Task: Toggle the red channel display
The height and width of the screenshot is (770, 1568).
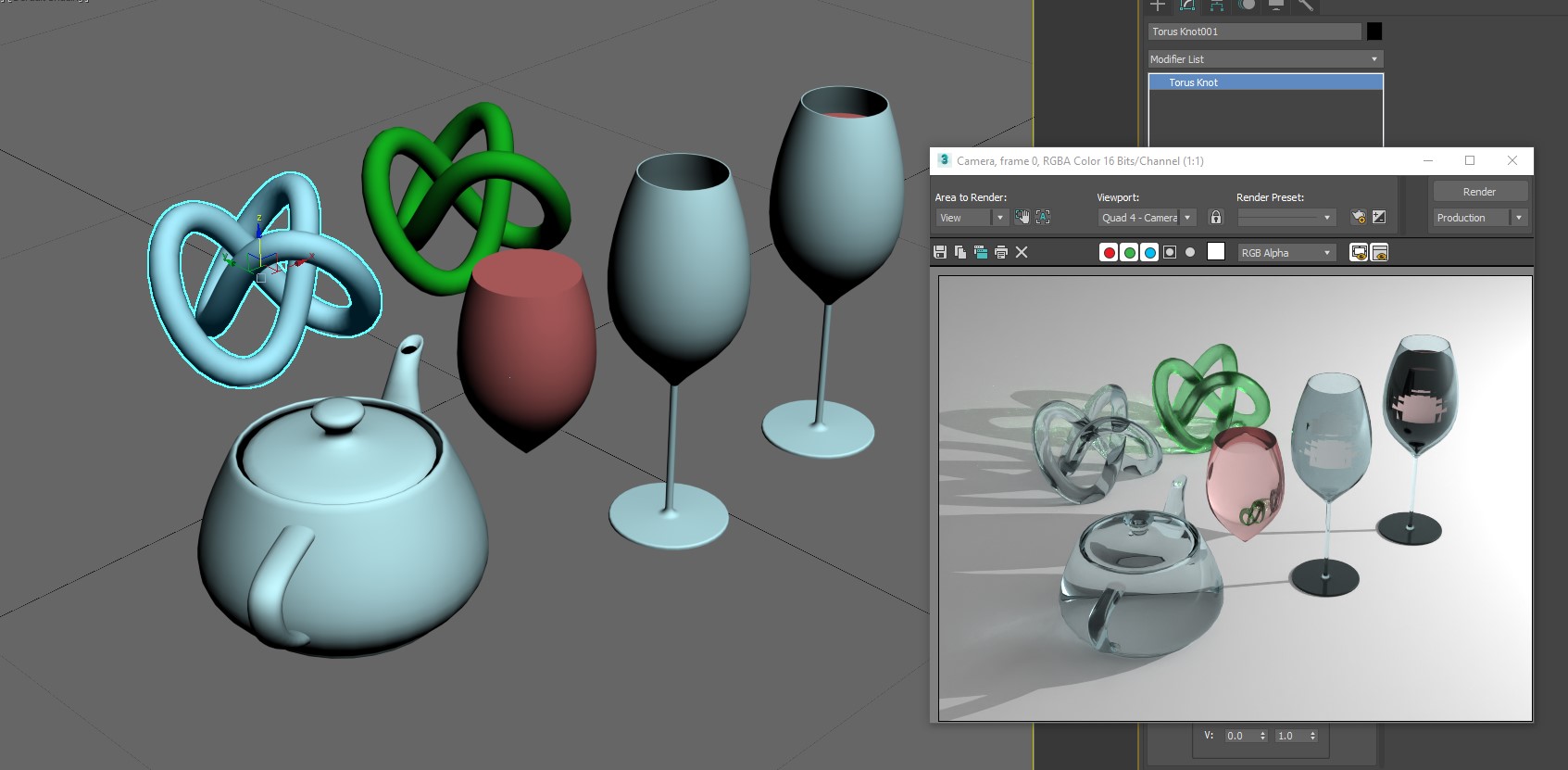Action: pos(1109,252)
